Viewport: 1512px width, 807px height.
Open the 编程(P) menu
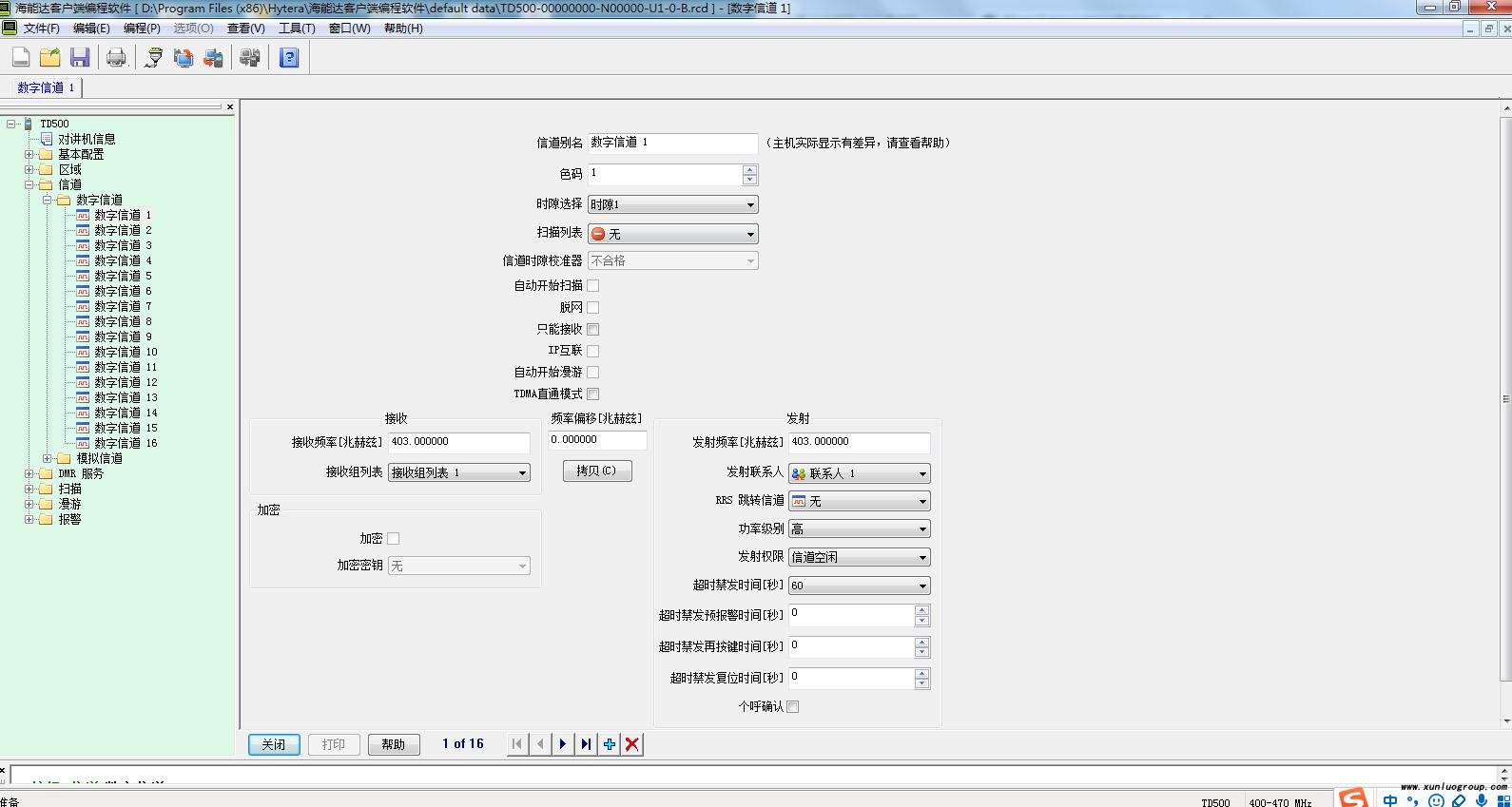[142, 29]
